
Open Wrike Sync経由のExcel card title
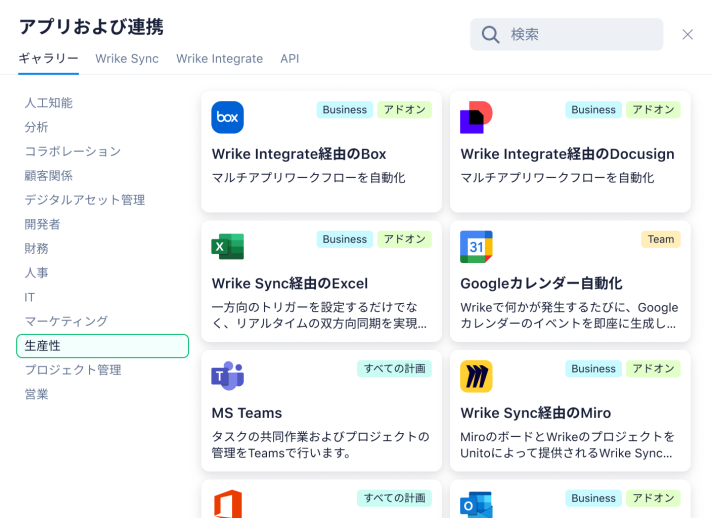coord(290,284)
